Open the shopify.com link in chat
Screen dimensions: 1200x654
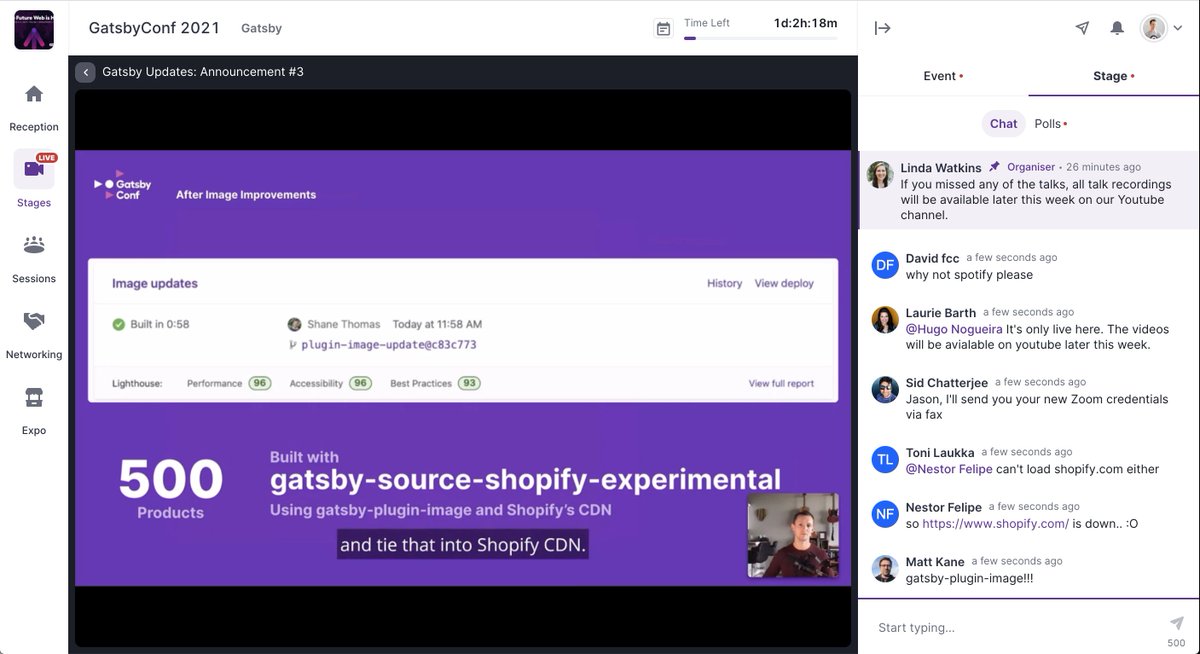click(x=995, y=523)
